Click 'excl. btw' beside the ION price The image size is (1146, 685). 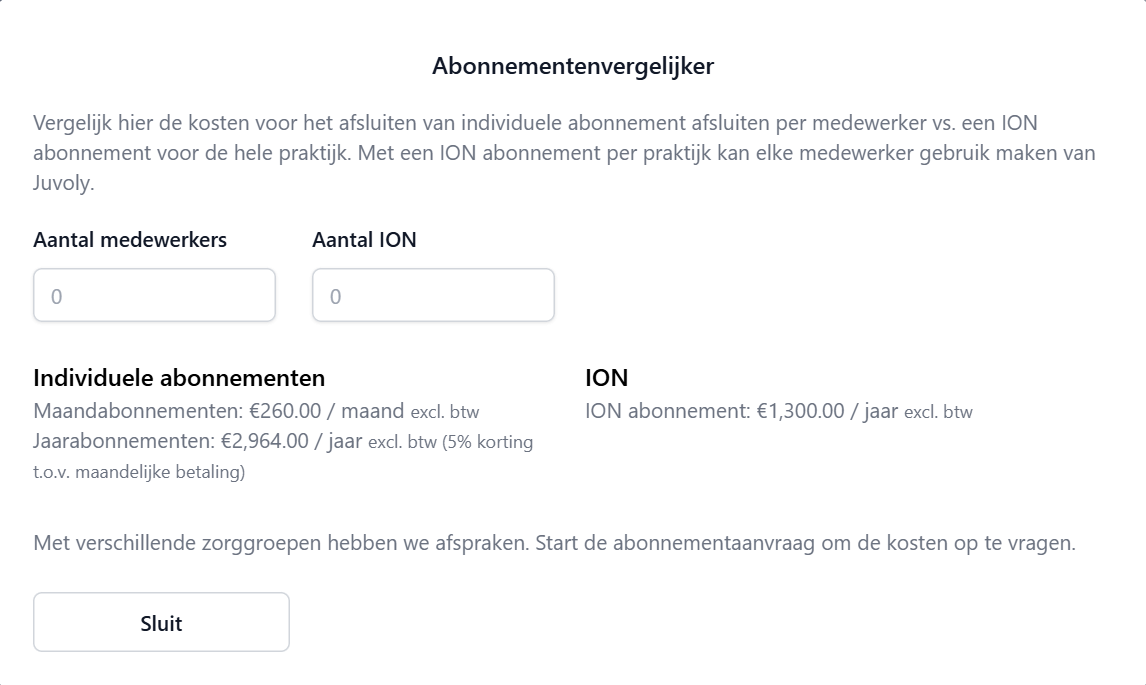938,412
